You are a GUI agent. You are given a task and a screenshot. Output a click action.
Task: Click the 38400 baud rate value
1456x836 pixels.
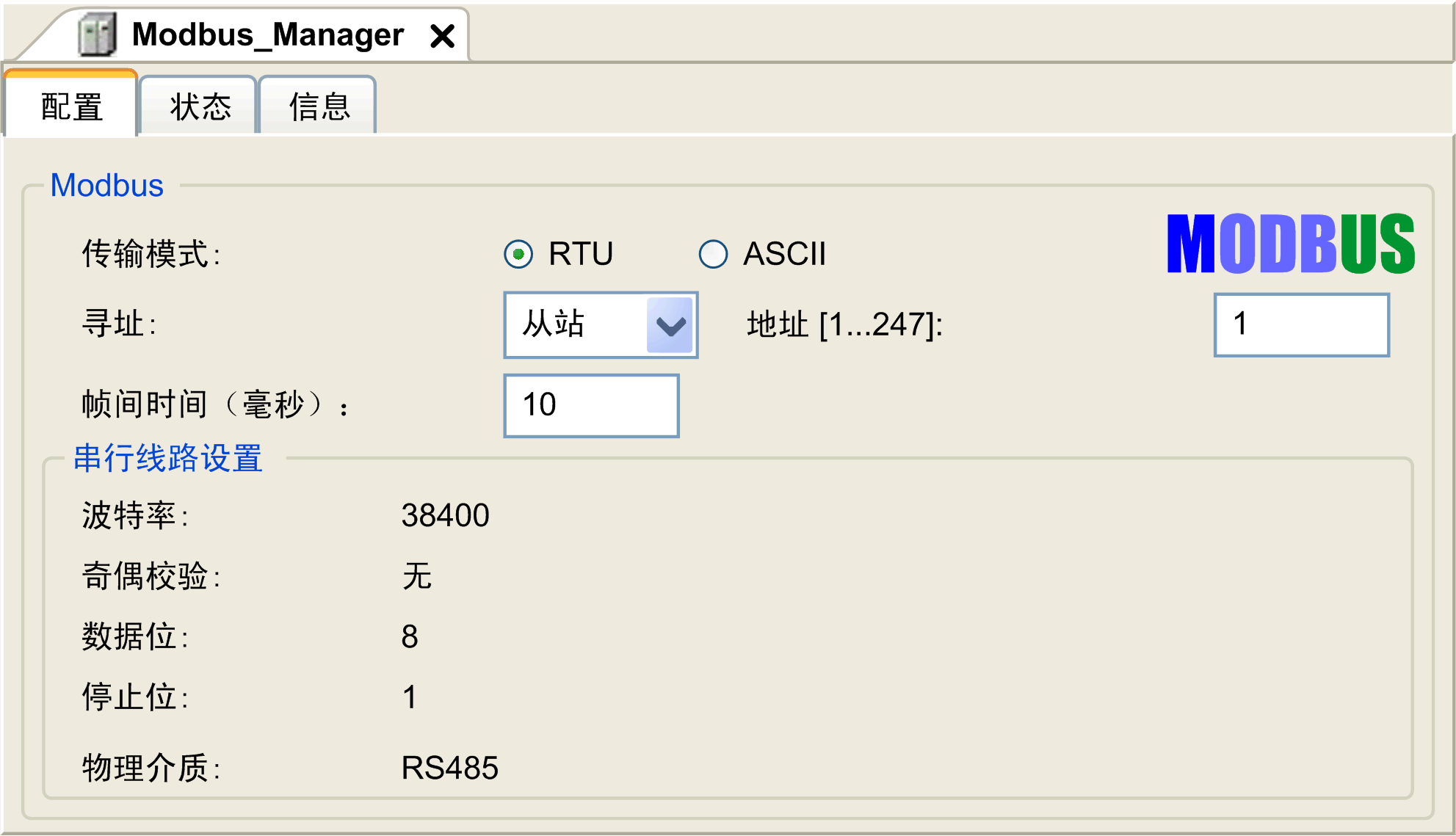pyautogui.click(x=445, y=515)
